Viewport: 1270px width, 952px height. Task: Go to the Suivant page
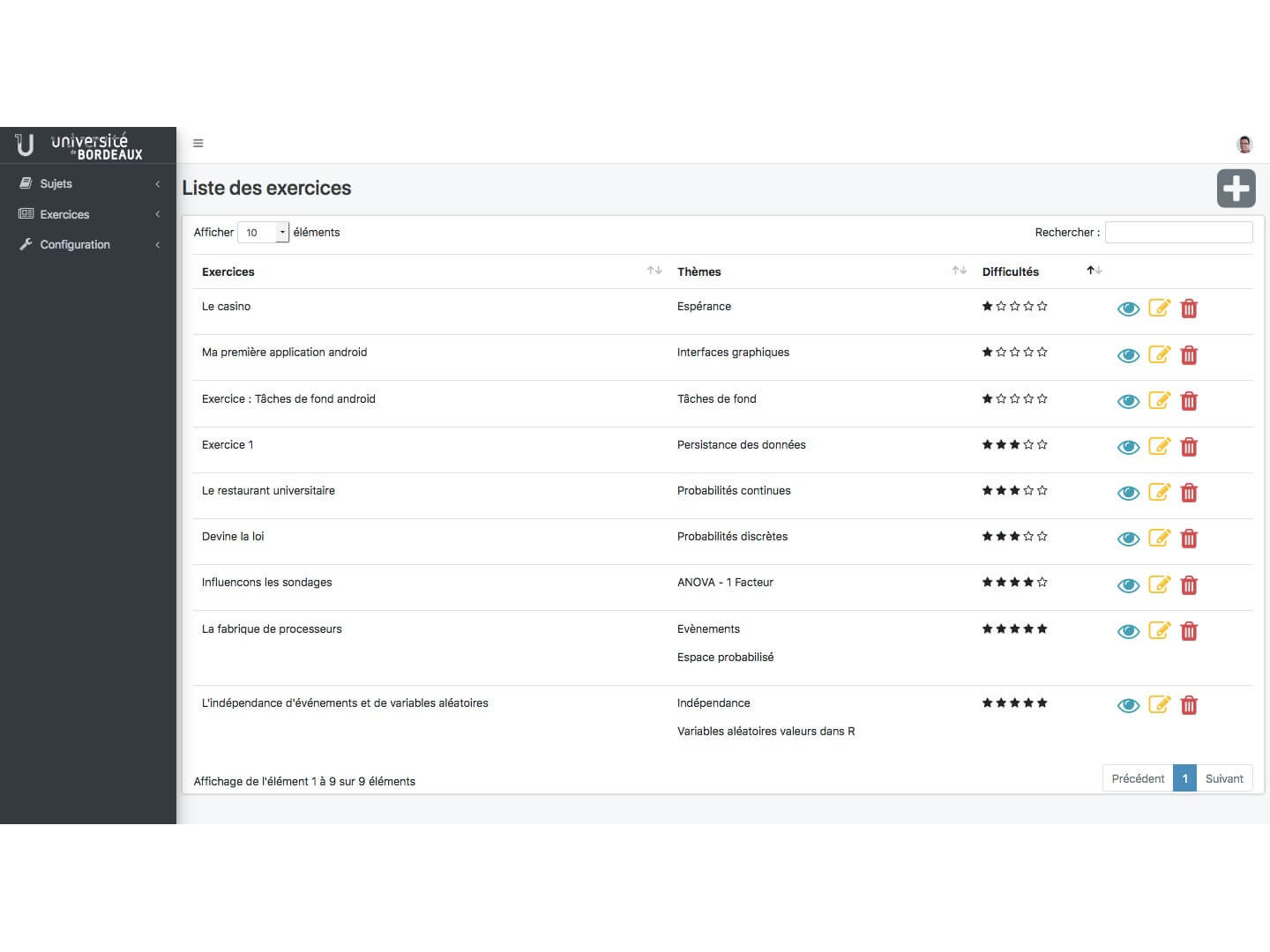(1223, 778)
